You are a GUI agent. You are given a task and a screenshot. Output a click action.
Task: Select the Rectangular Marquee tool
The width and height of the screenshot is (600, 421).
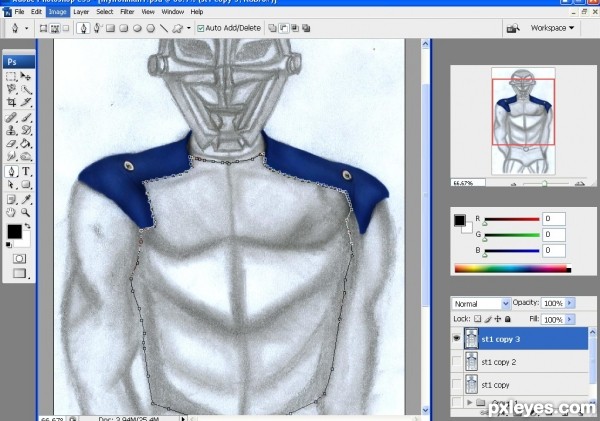click(11, 77)
